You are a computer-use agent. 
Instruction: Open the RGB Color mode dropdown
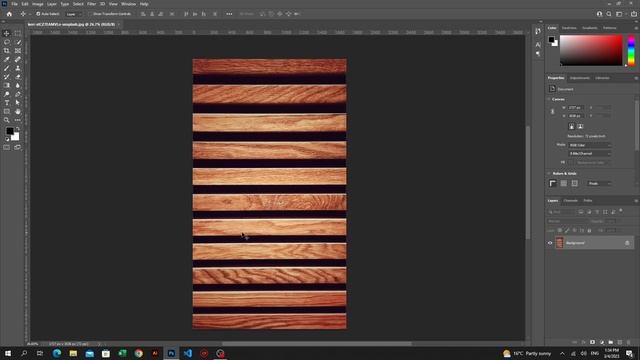(x=590, y=145)
